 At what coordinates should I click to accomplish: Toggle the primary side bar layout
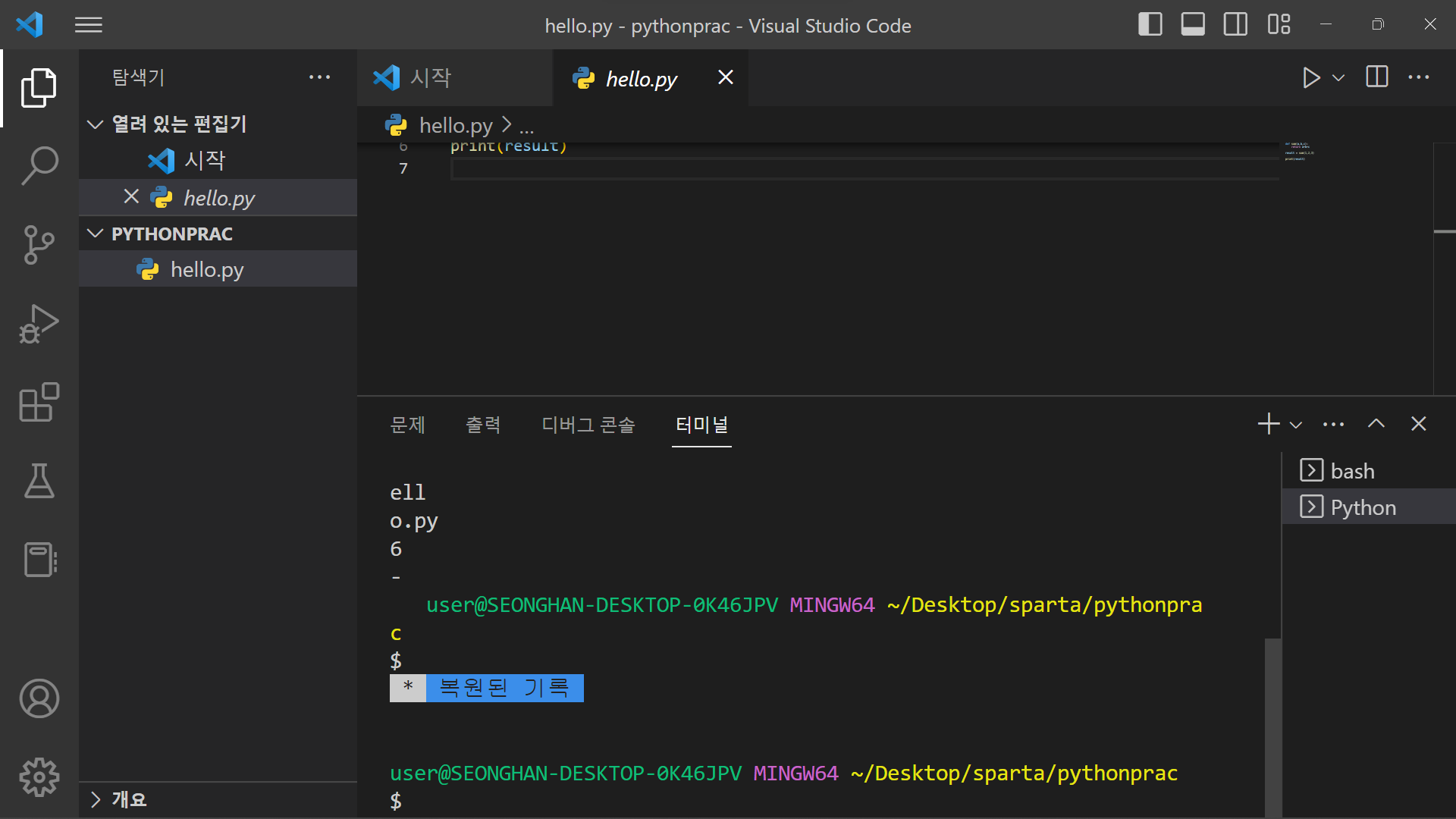pyautogui.click(x=1150, y=25)
